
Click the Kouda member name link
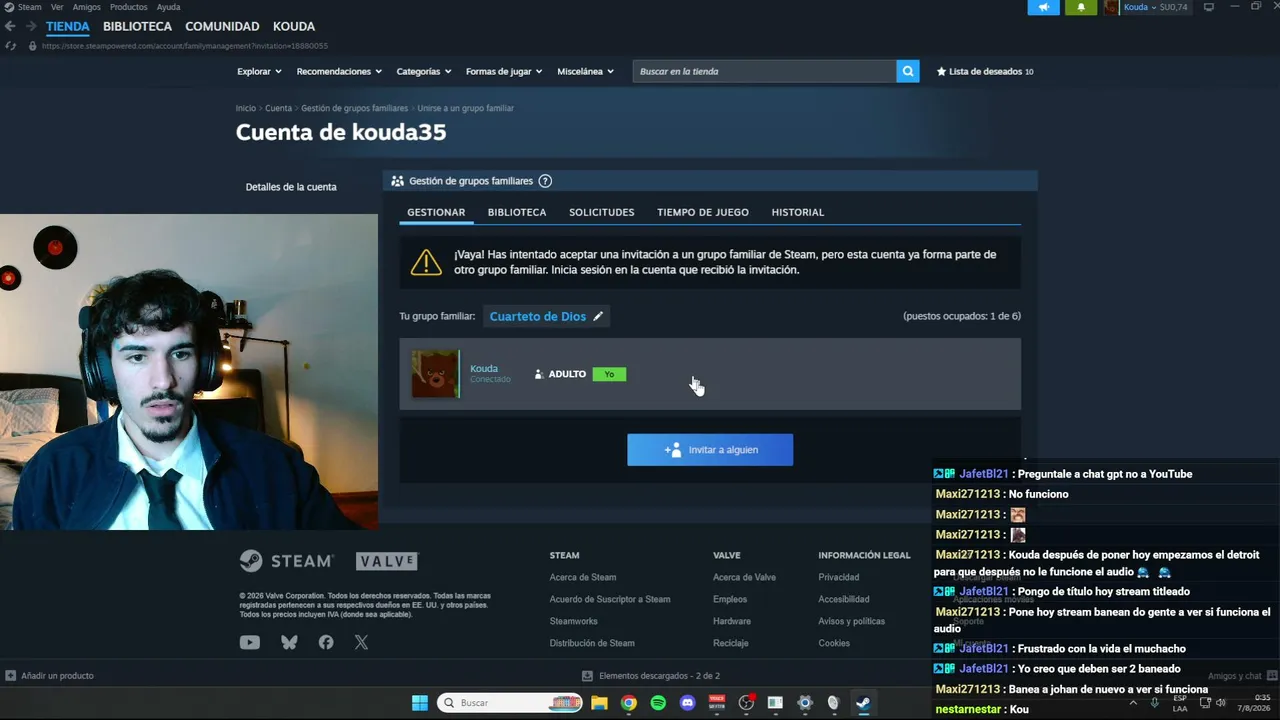(x=484, y=368)
